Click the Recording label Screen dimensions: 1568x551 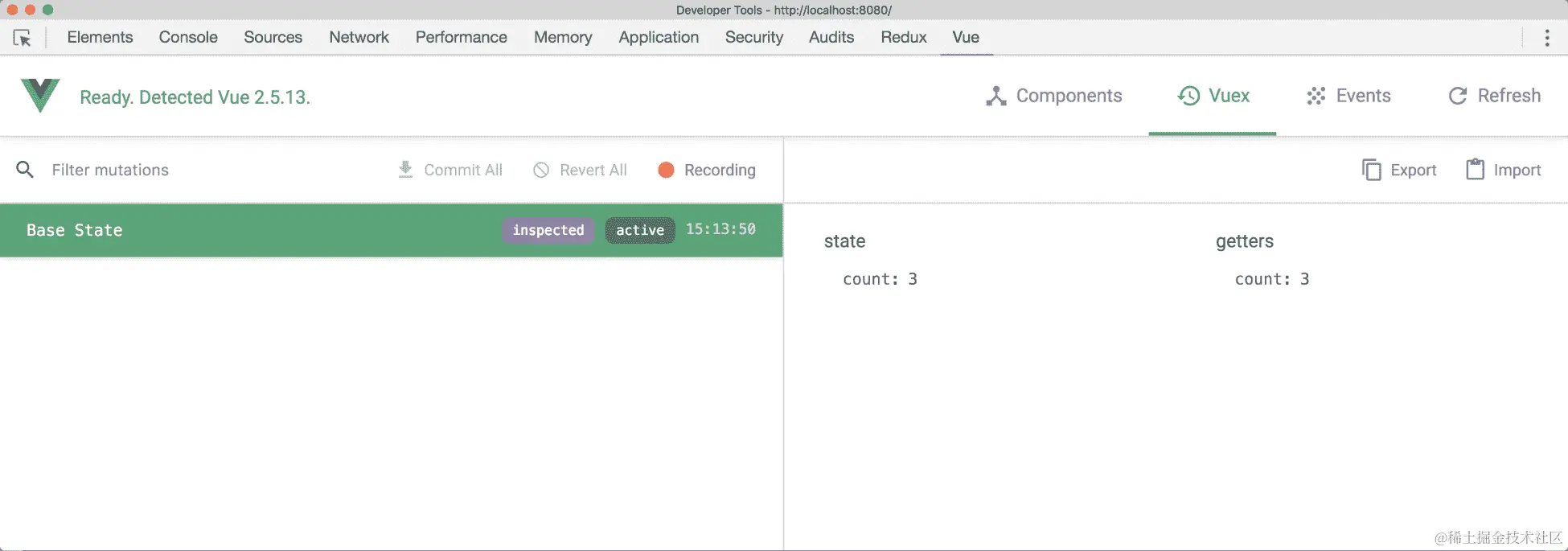(720, 170)
